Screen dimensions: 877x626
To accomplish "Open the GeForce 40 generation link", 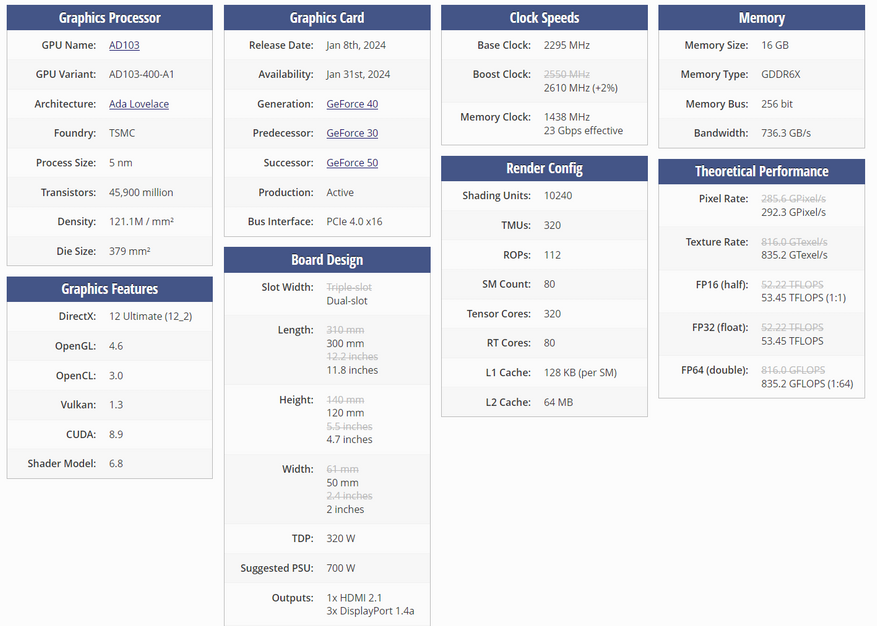I will coord(352,104).
